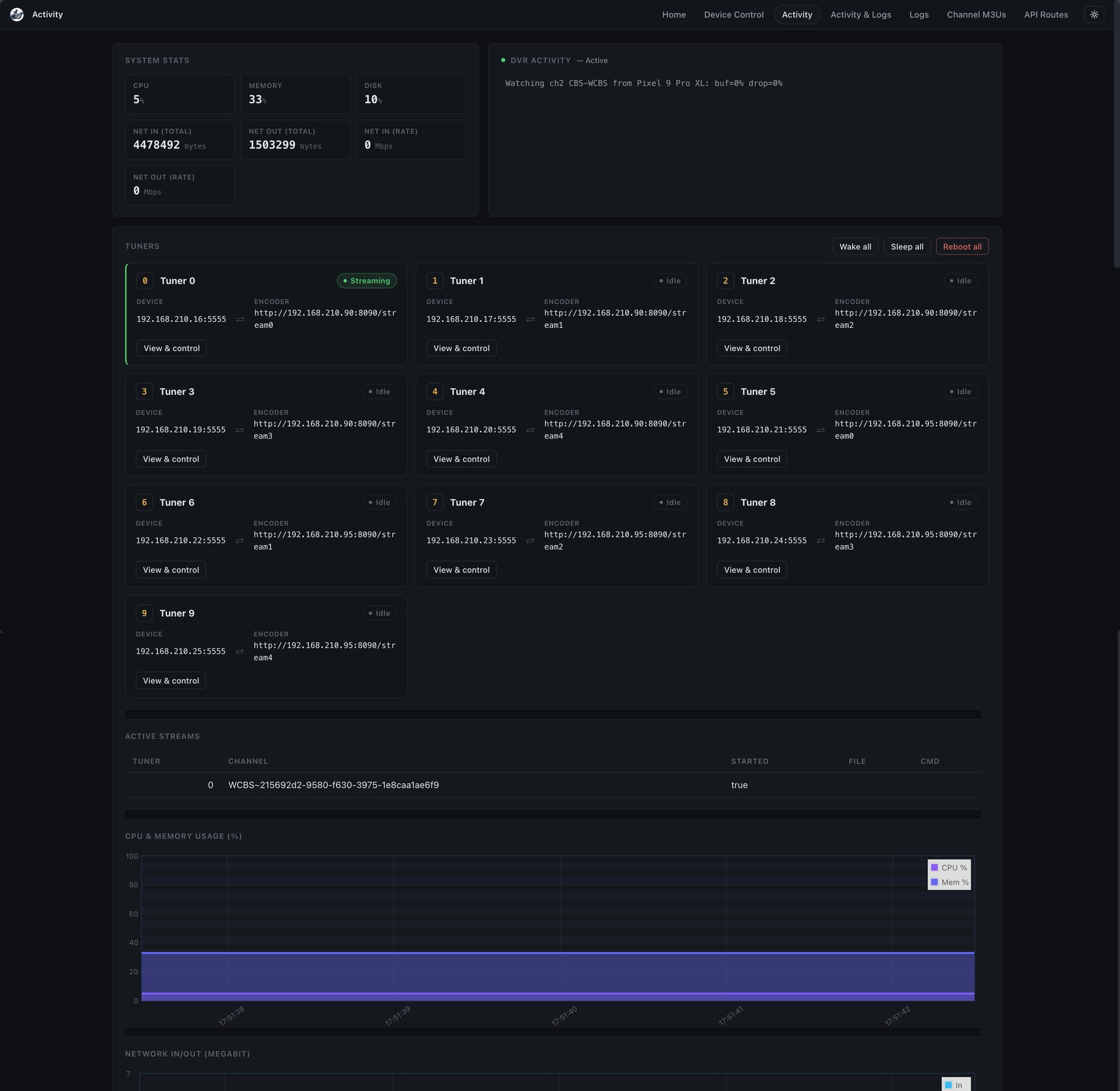This screenshot has width=1120, height=1091.
Task: Click the app logo beside the Activity title
Action: (x=17, y=15)
